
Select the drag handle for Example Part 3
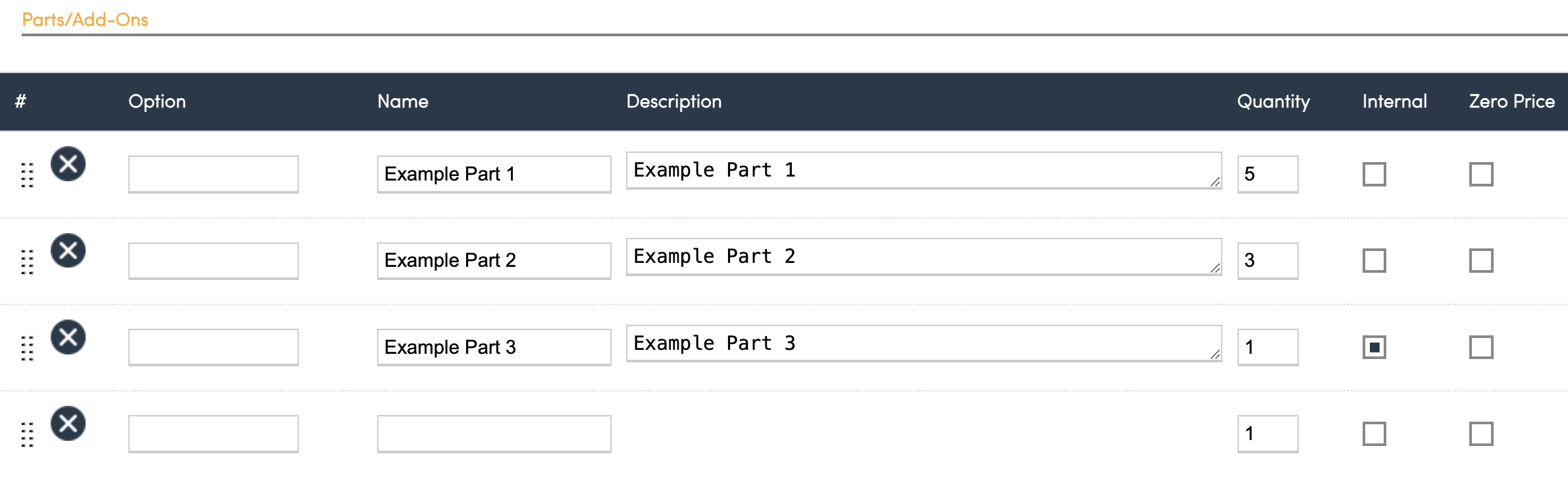point(27,348)
